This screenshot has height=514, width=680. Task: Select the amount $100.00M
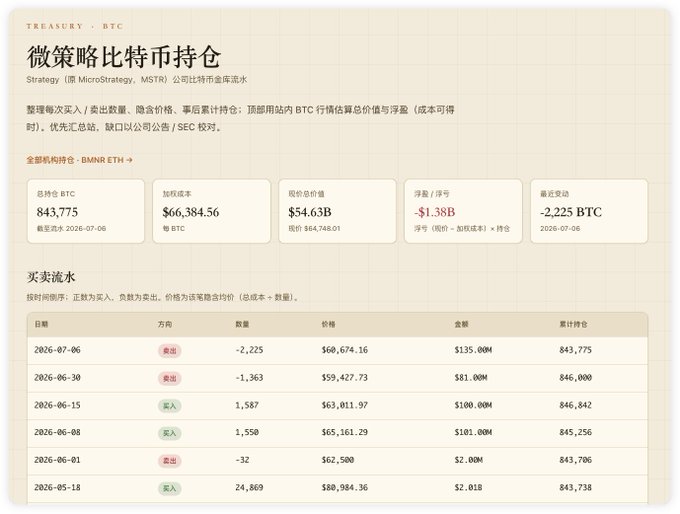(x=473, y=406)
